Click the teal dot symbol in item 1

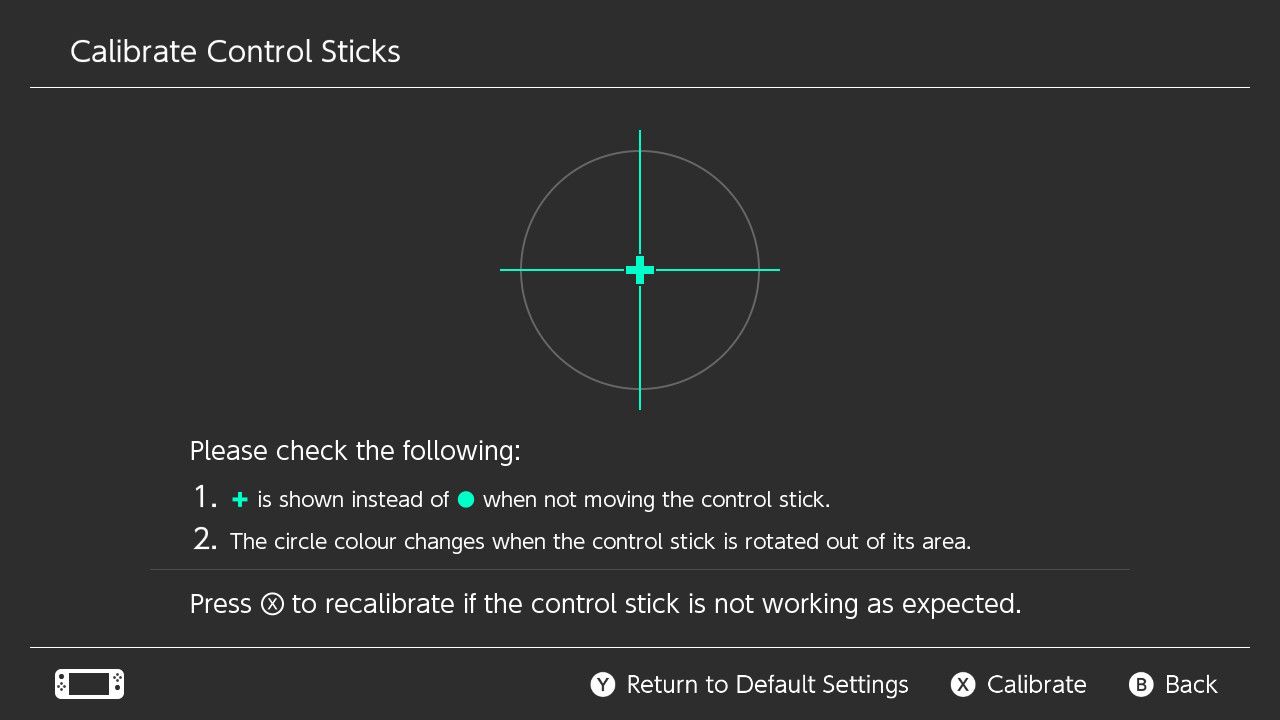[x=464, y=499]
